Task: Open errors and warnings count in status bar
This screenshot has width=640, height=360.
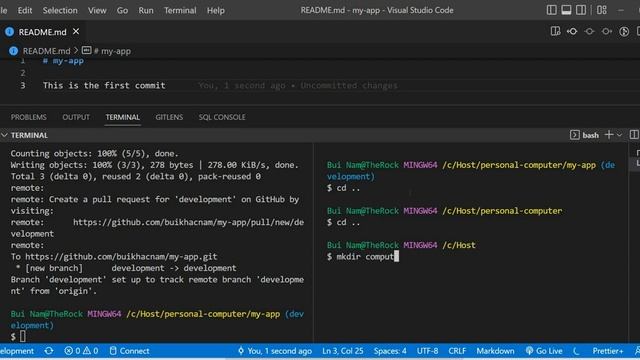Action: (81, 351)
